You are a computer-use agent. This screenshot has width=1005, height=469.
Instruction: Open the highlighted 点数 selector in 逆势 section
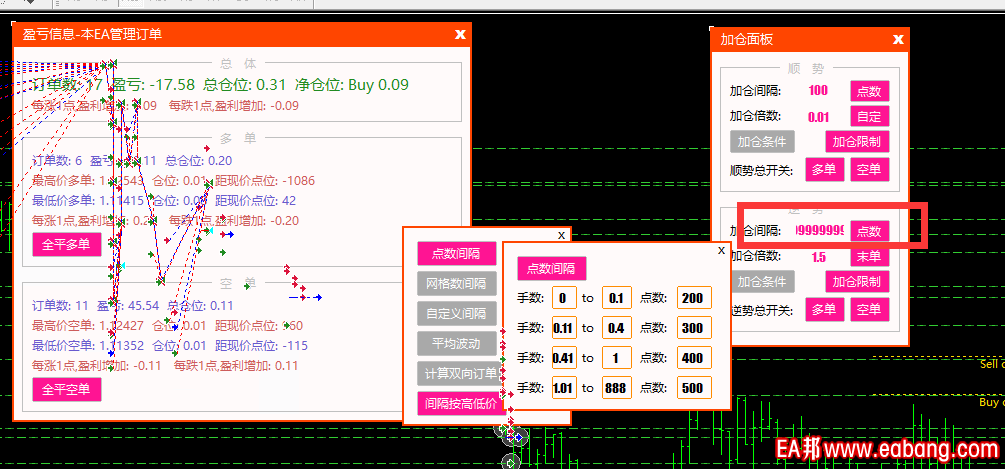pyautogui.click(x=869, y=231)
